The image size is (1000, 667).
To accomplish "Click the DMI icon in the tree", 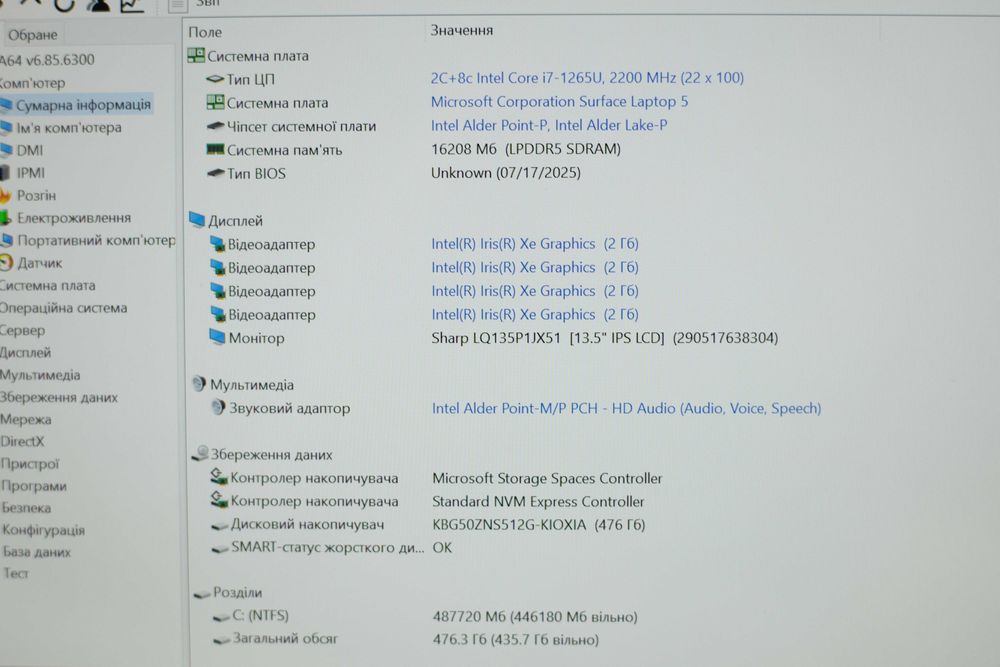I will coord(6,150).
